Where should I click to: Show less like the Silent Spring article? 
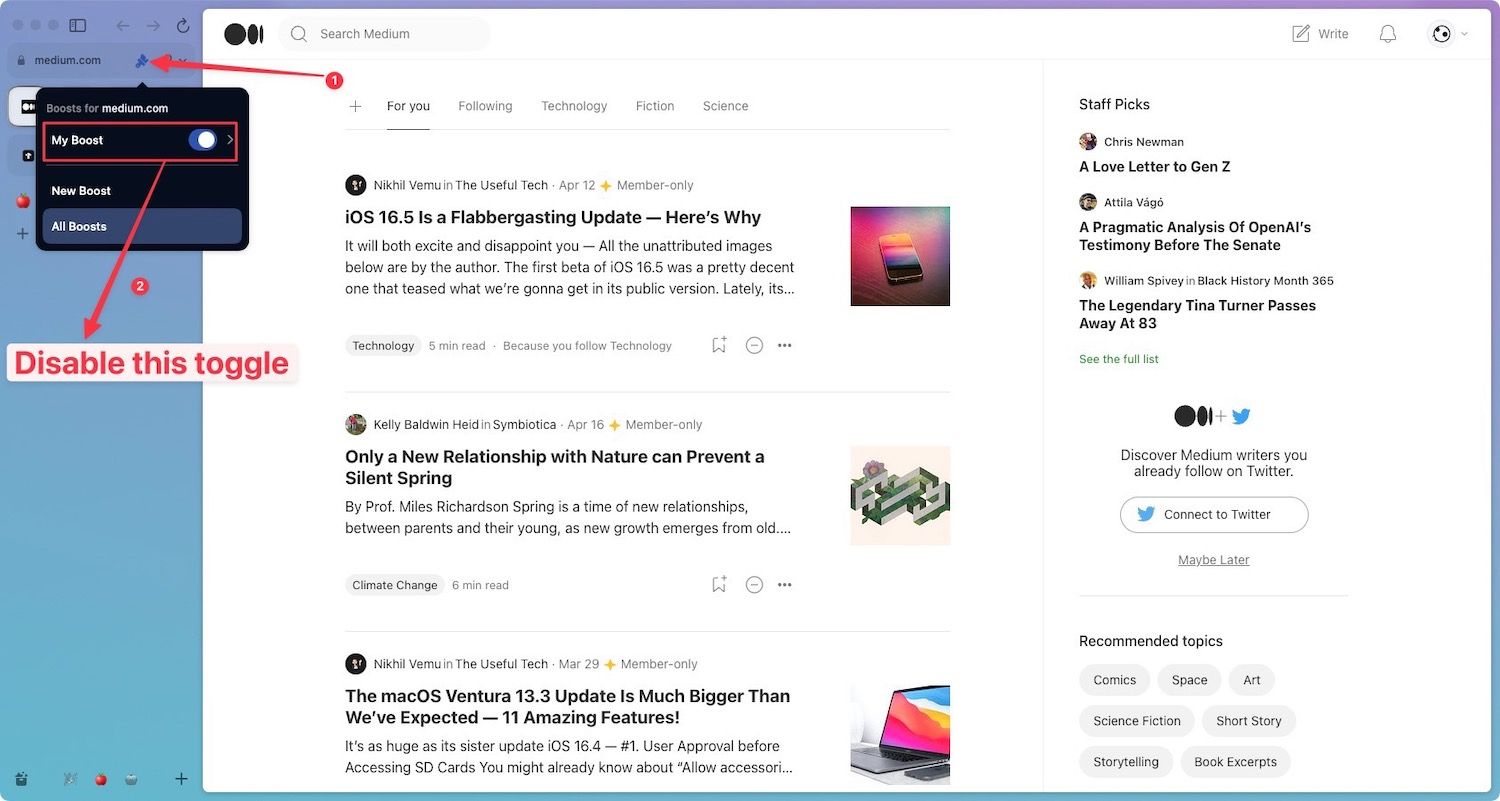click(755, 584)
